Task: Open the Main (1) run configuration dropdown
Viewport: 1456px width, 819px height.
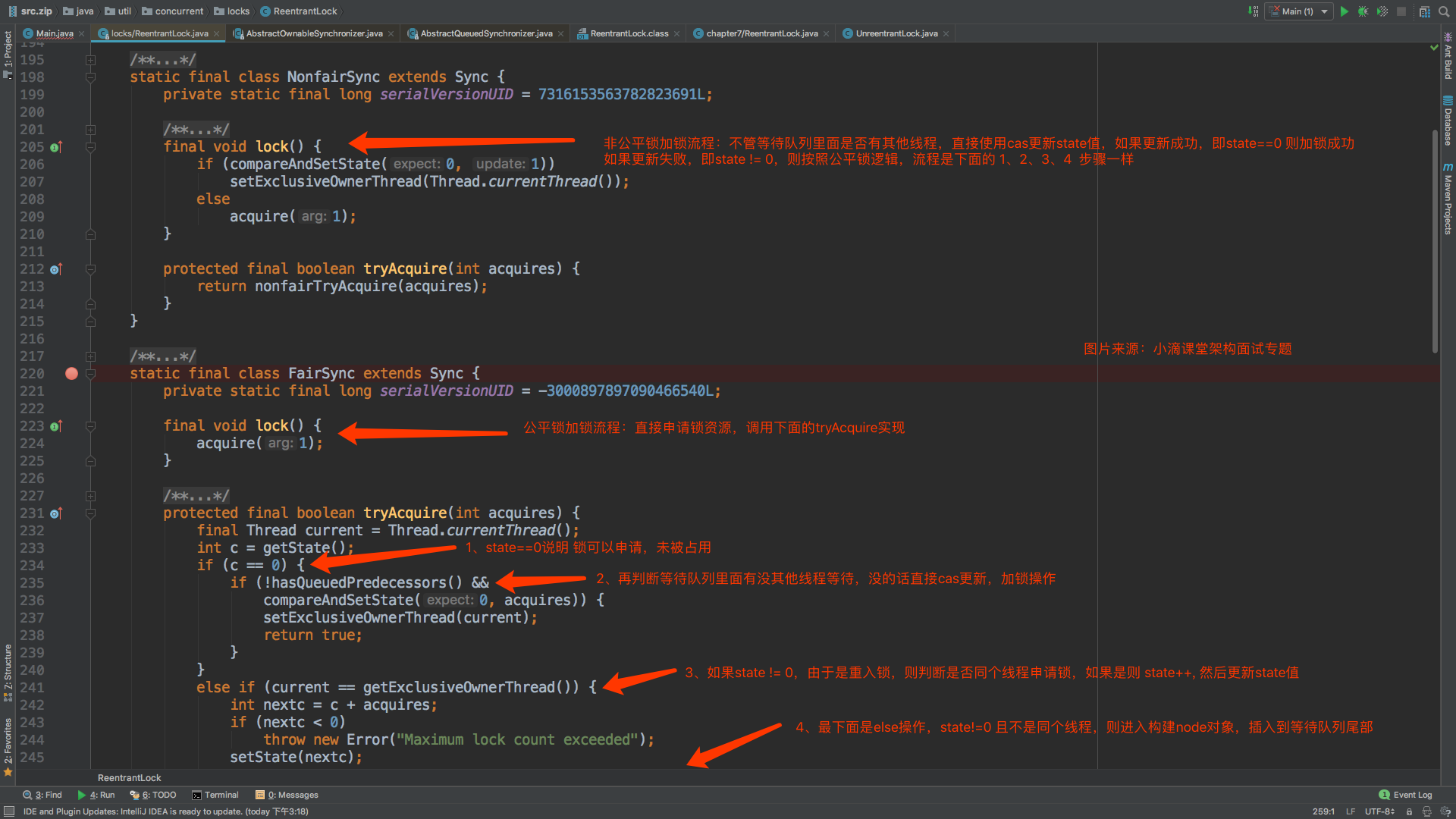Action: [x=1299, y=11]
